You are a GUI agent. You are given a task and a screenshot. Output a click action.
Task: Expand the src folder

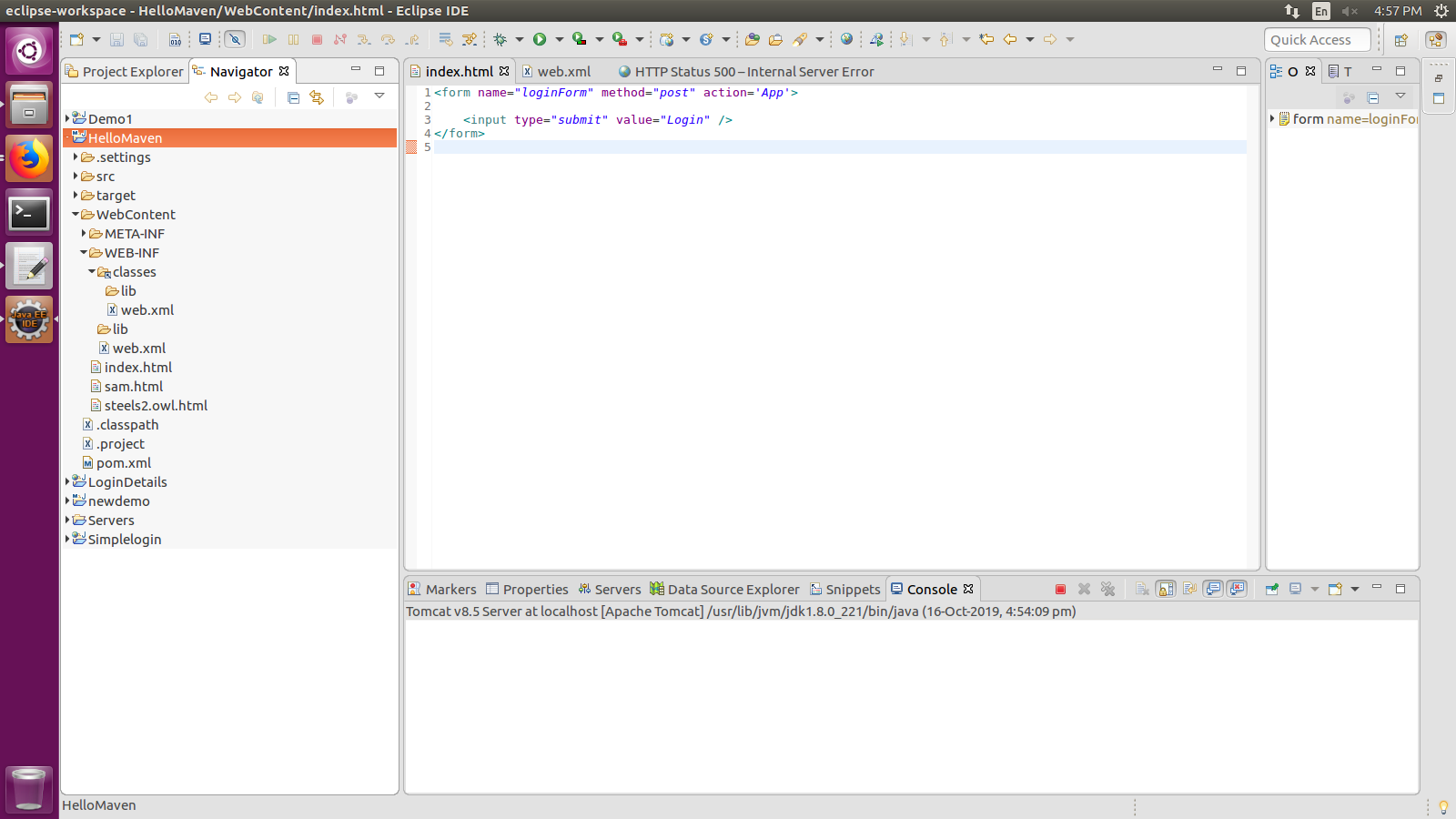pyautogui.click(x=76, y=176)
